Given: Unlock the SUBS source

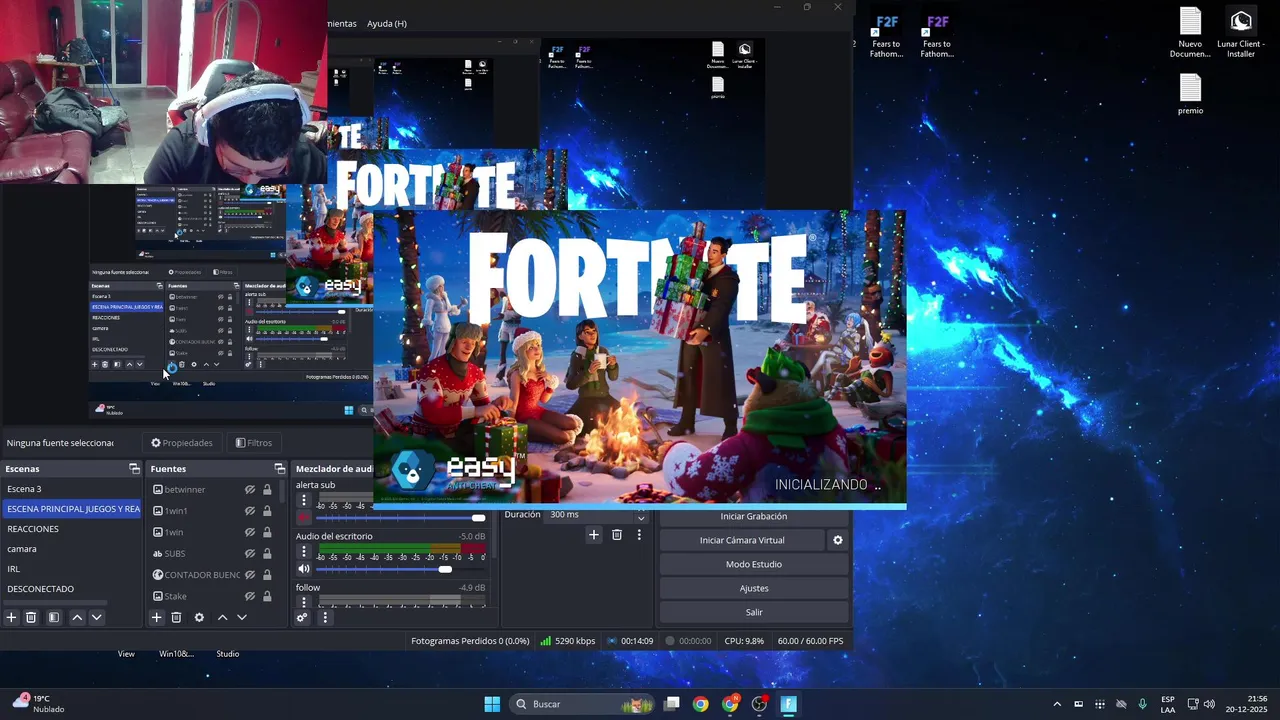Looking at the screenshot, I should tap(267, 554).
